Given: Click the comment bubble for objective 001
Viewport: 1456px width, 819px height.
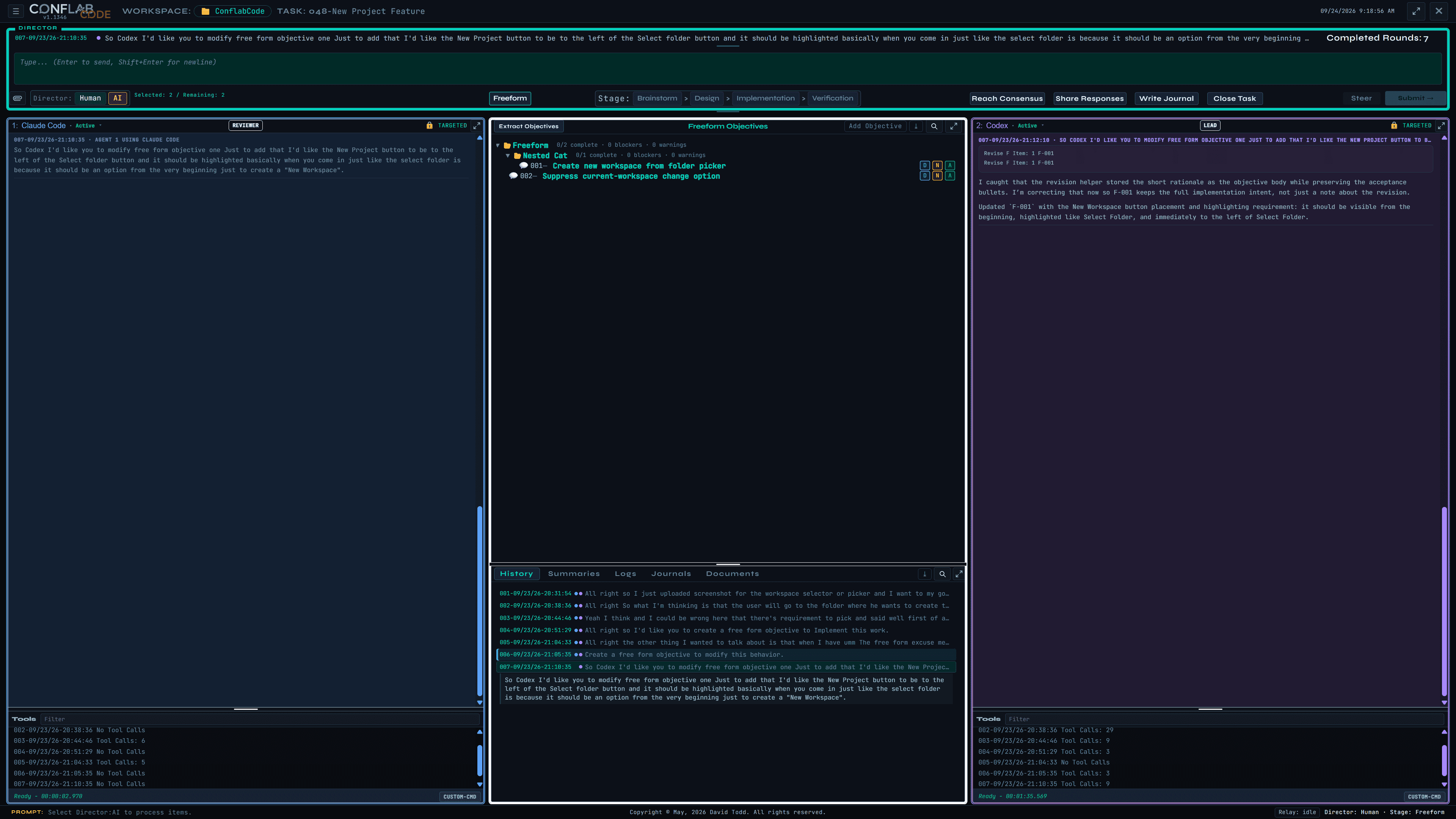Looking at the screenshot, I should click(x=523, y=166).
